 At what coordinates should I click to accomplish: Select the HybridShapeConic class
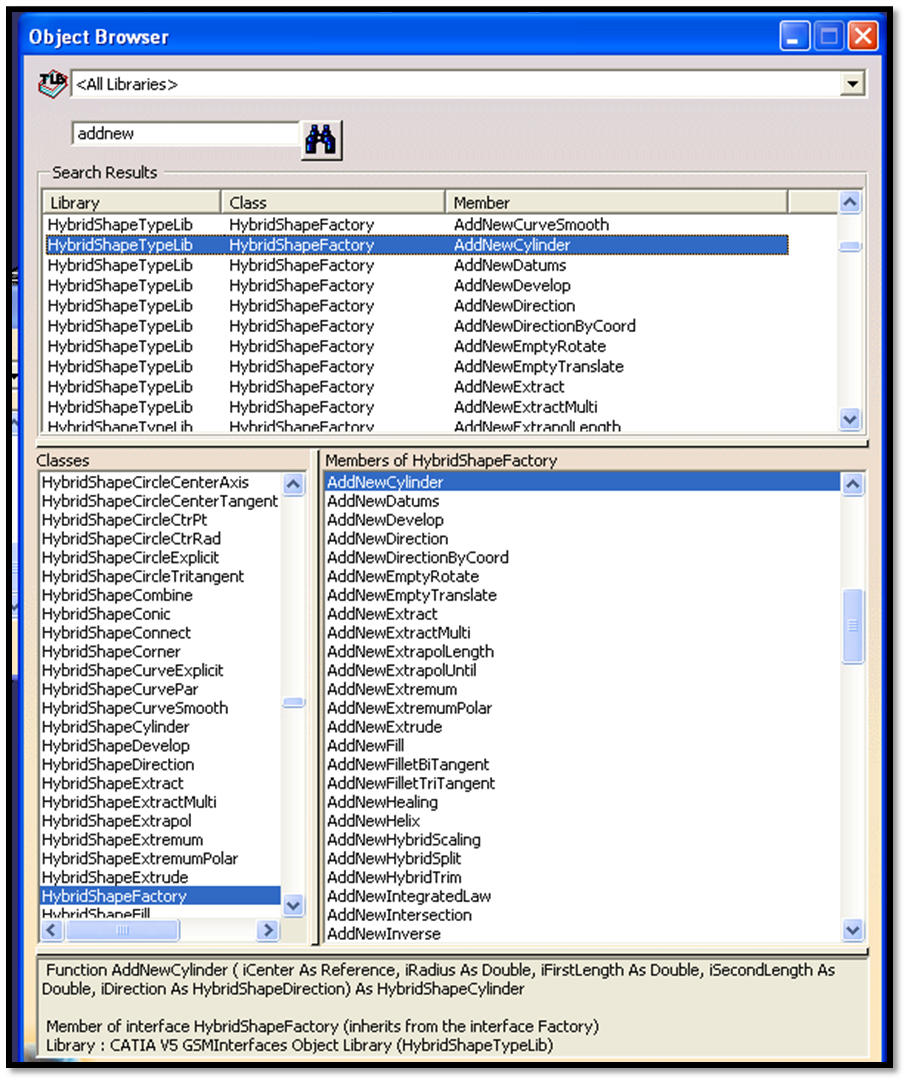click(x=160, y=613)
